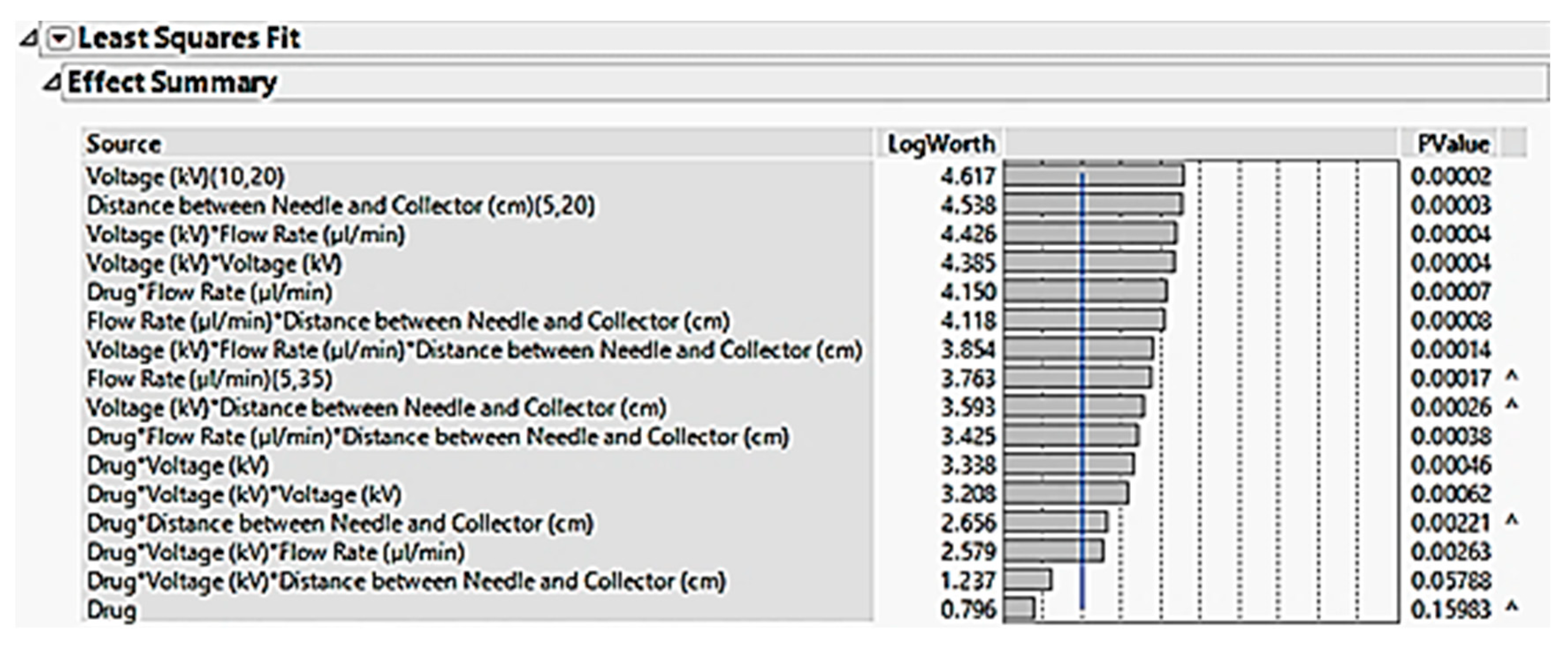Click the LogWorth column header
The height and width of the screenshot is (654, 1568).
pyautogui.click(x=940, y=144)
